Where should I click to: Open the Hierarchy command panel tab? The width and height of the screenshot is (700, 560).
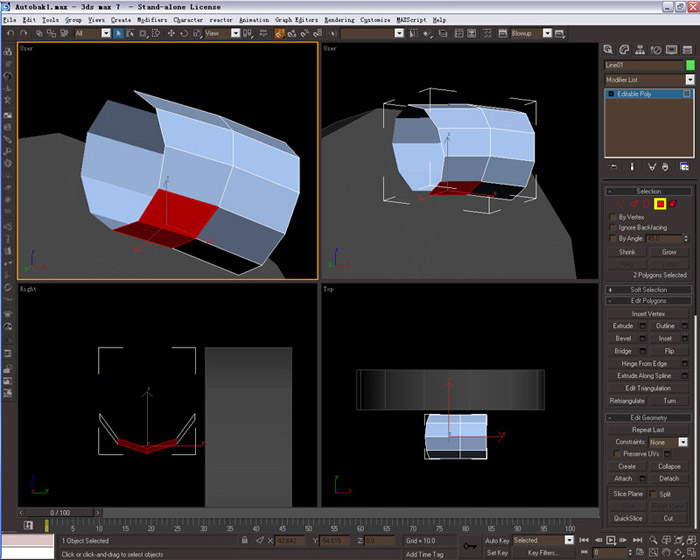click(x=640, y=50)
